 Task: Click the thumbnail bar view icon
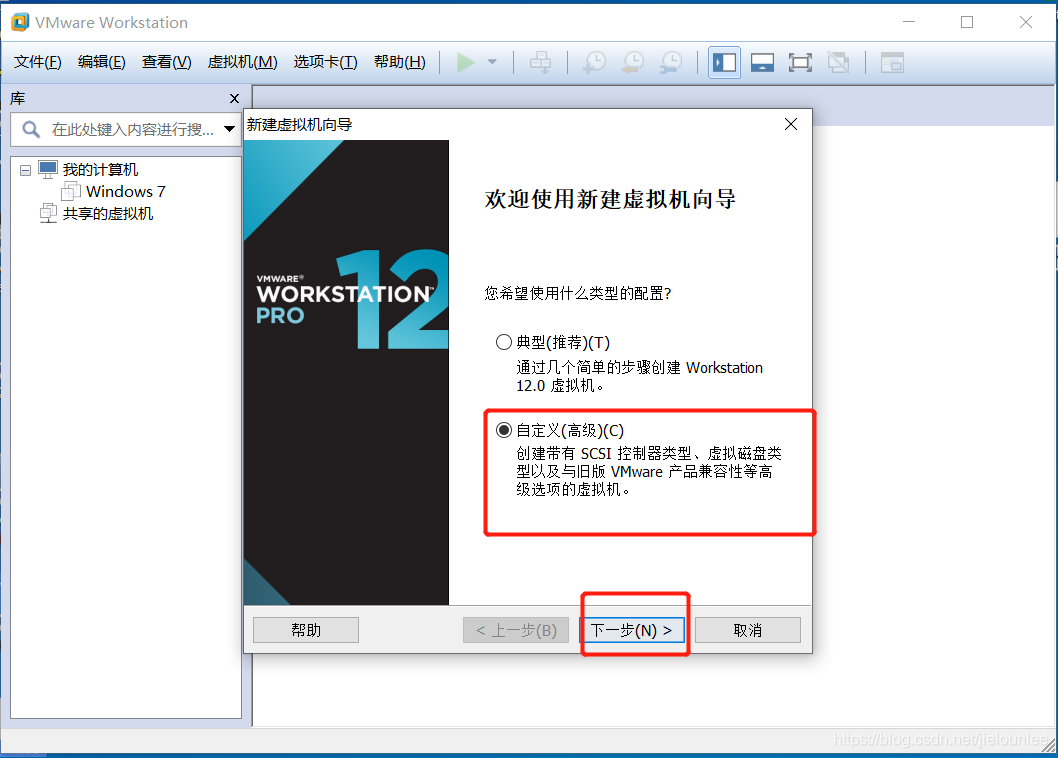pos(762,63)
